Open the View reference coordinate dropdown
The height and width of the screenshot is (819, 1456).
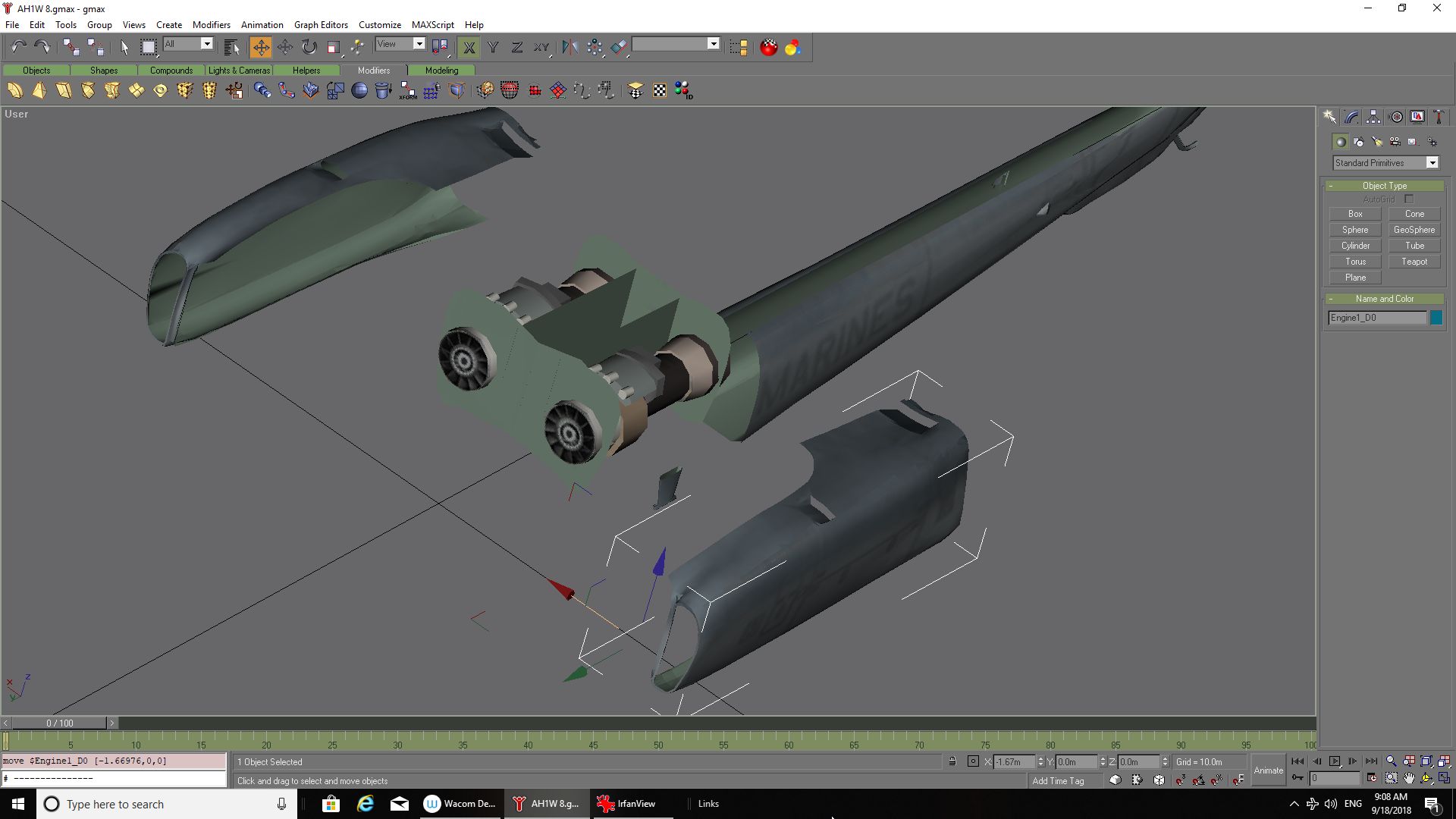(419, 44)
